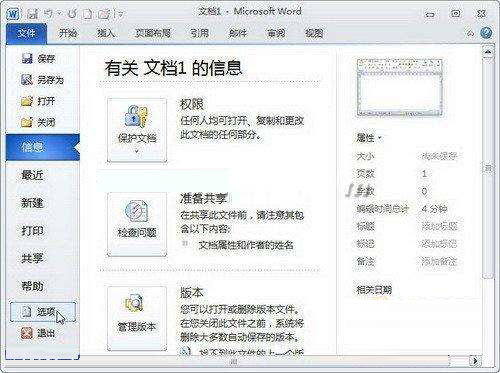Click the Word application icon in title bar
This screenshot has height=373, width=500.
[x=13, y=14]
